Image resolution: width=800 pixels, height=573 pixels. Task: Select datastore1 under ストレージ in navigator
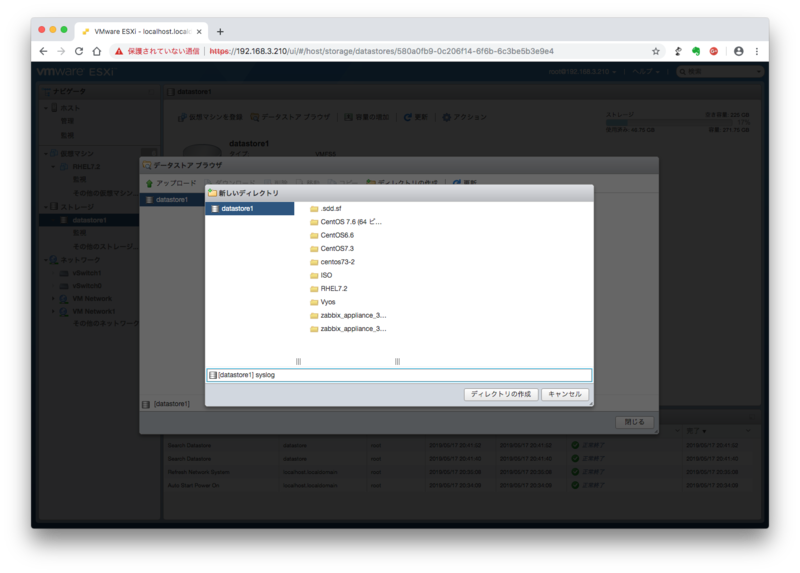point(89,220)
